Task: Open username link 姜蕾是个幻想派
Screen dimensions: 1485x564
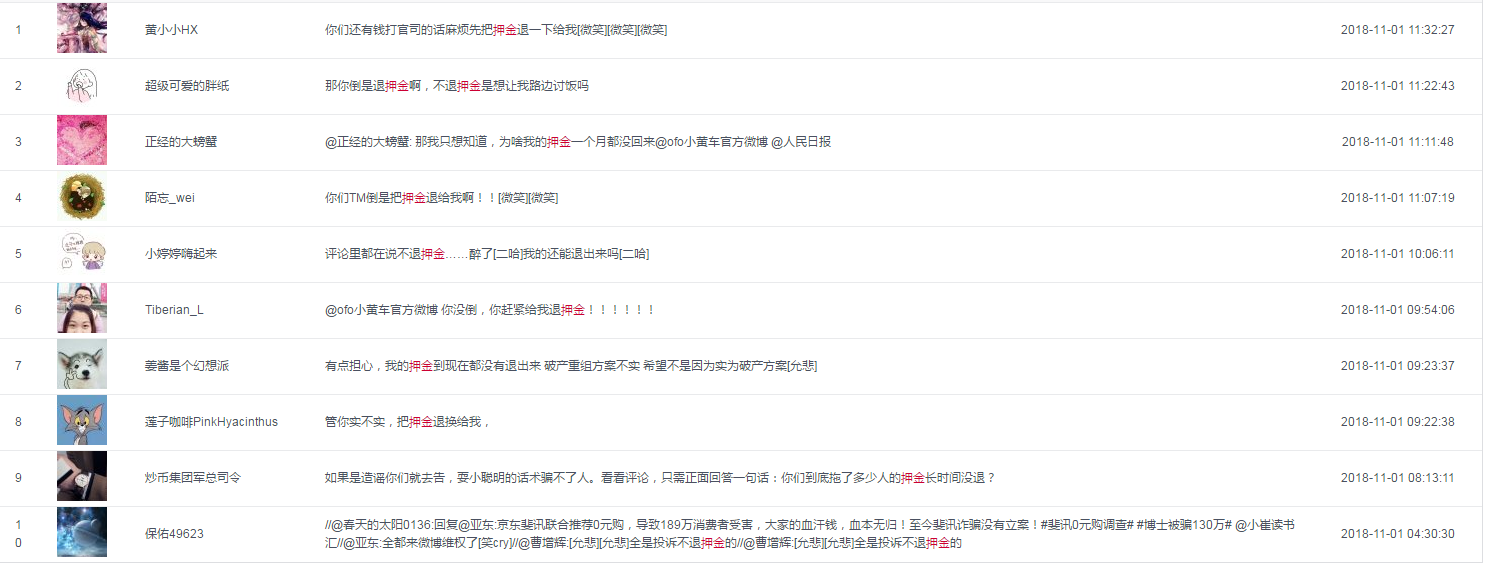Action: pyautogui.click(x=187, y=366)
